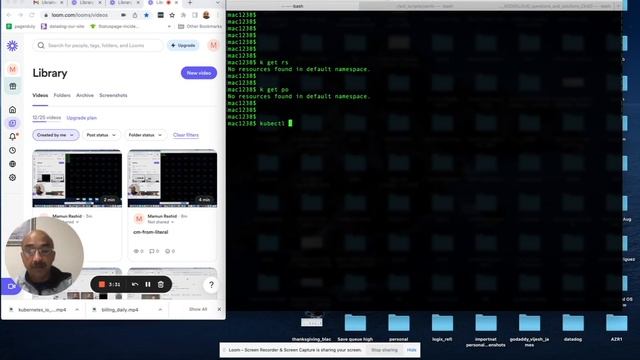
Task: Expand the Post status filter
Action: (x=101, y=135)
